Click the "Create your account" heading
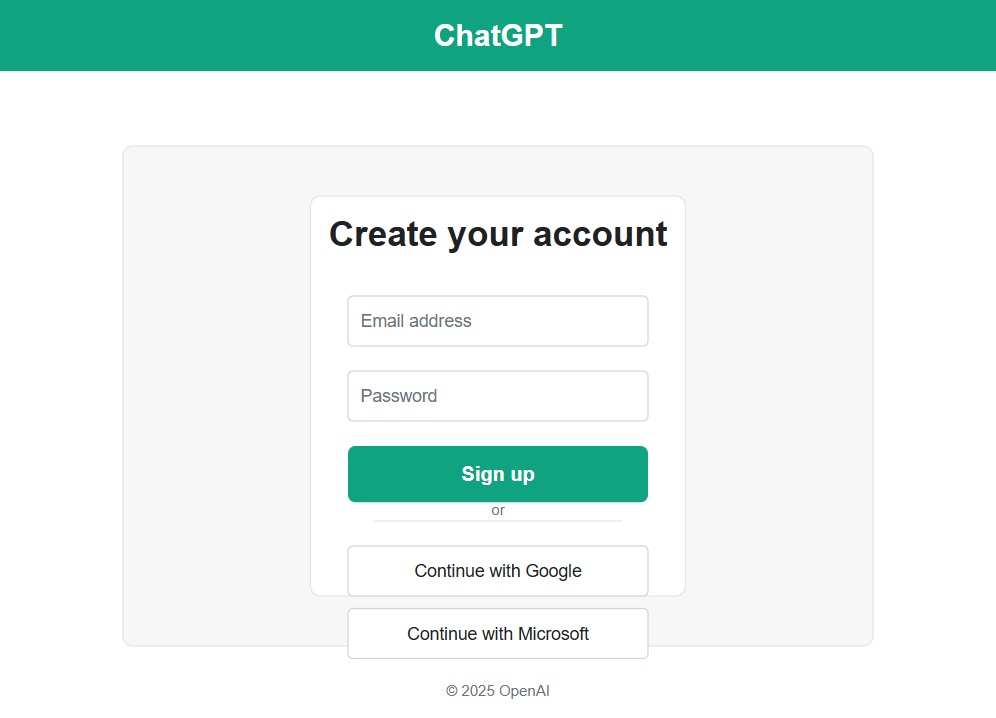The height and width of the screenshot is (718, 996). [498, 234]
